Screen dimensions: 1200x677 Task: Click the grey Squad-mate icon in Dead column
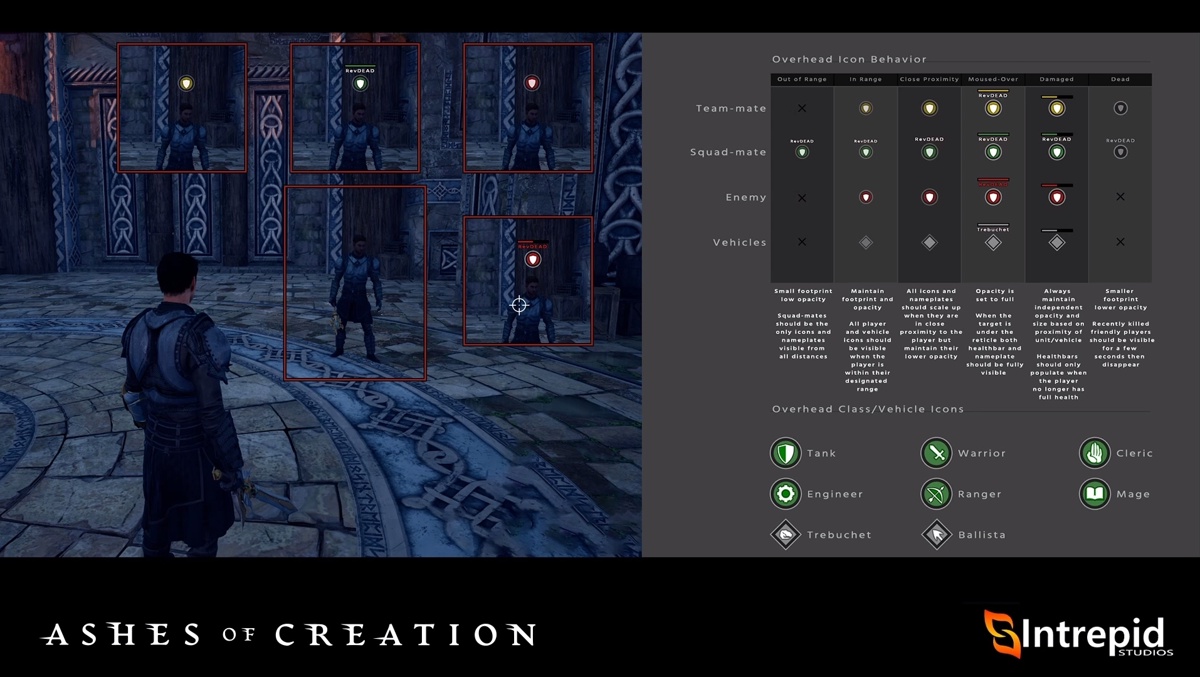(x=1120, y=152)
